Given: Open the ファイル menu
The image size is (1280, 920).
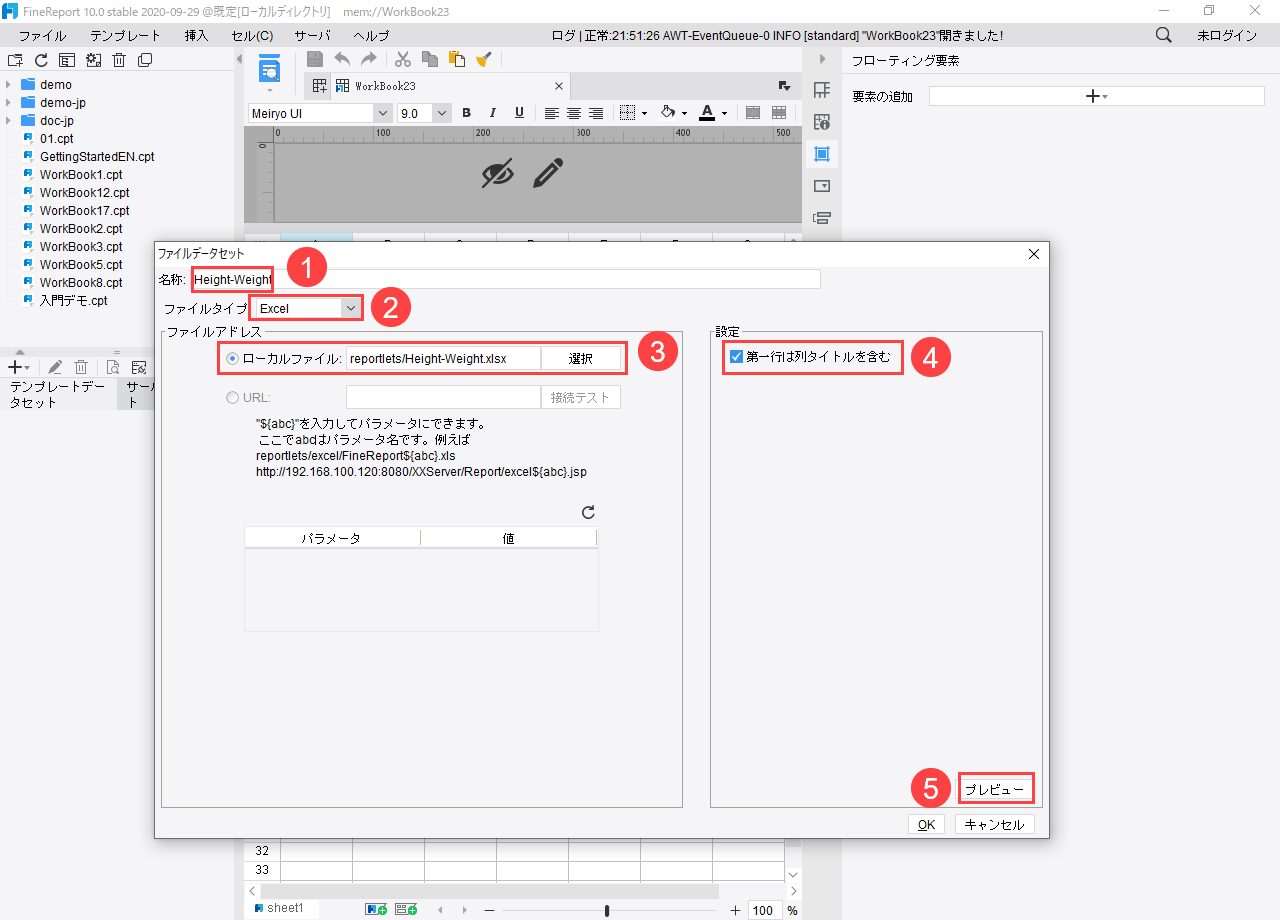Looking at the screenshot, I should click(x=42, y=35).
